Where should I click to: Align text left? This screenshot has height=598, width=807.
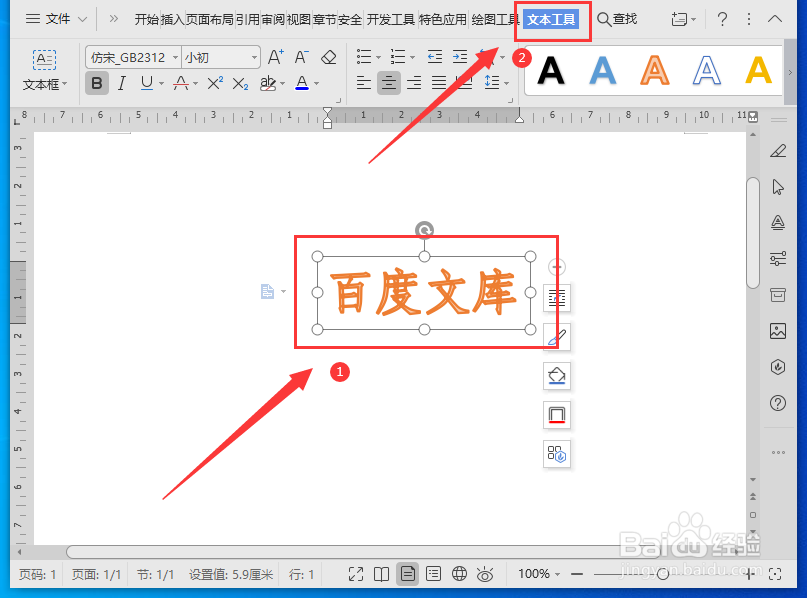click(x=364, y=82)
